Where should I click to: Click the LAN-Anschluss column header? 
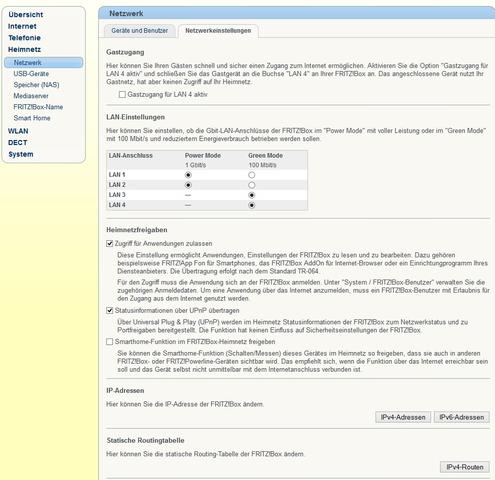(130, 156)
